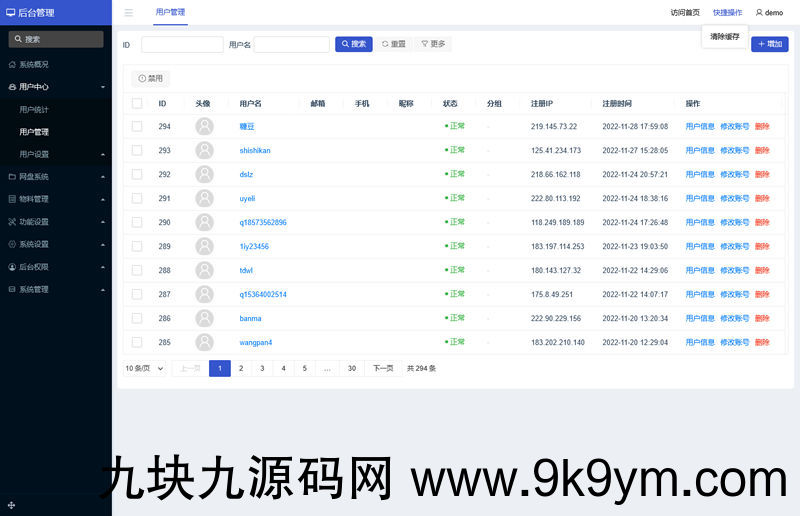This screenshot has width=800, height=516.
Task: Click the blue 搜索 search button
Action: coord(353,44)
